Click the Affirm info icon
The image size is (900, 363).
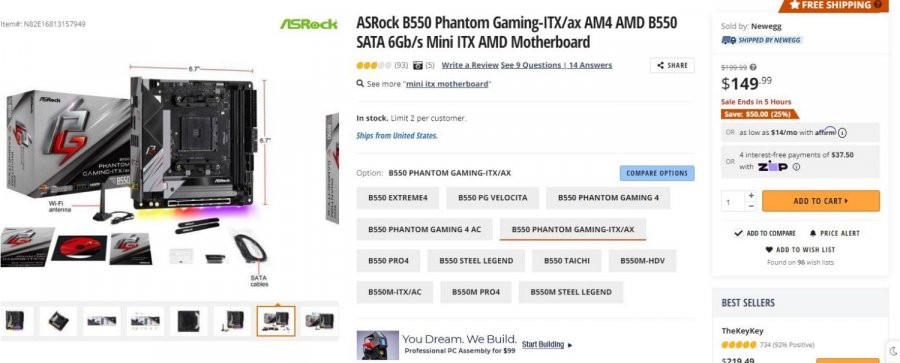pos(842,133)
